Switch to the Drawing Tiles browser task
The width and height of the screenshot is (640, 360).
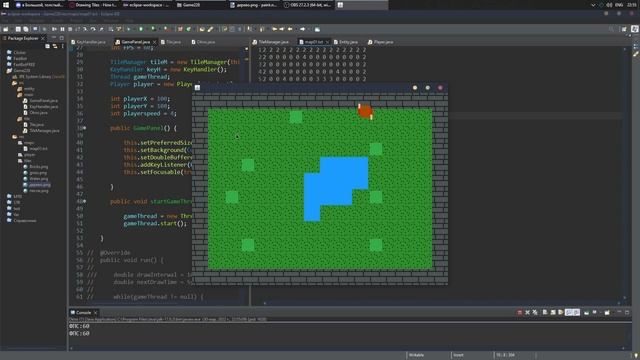click(x=92, y=5)
